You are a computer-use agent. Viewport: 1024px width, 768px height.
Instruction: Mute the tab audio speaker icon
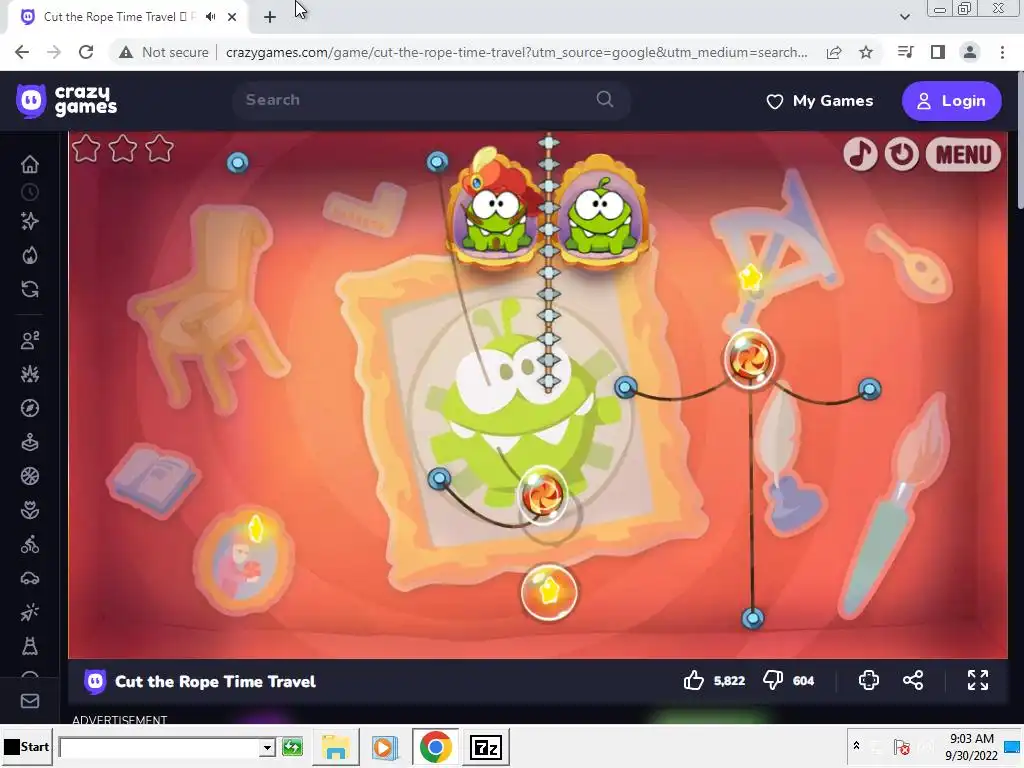(210, 17)
